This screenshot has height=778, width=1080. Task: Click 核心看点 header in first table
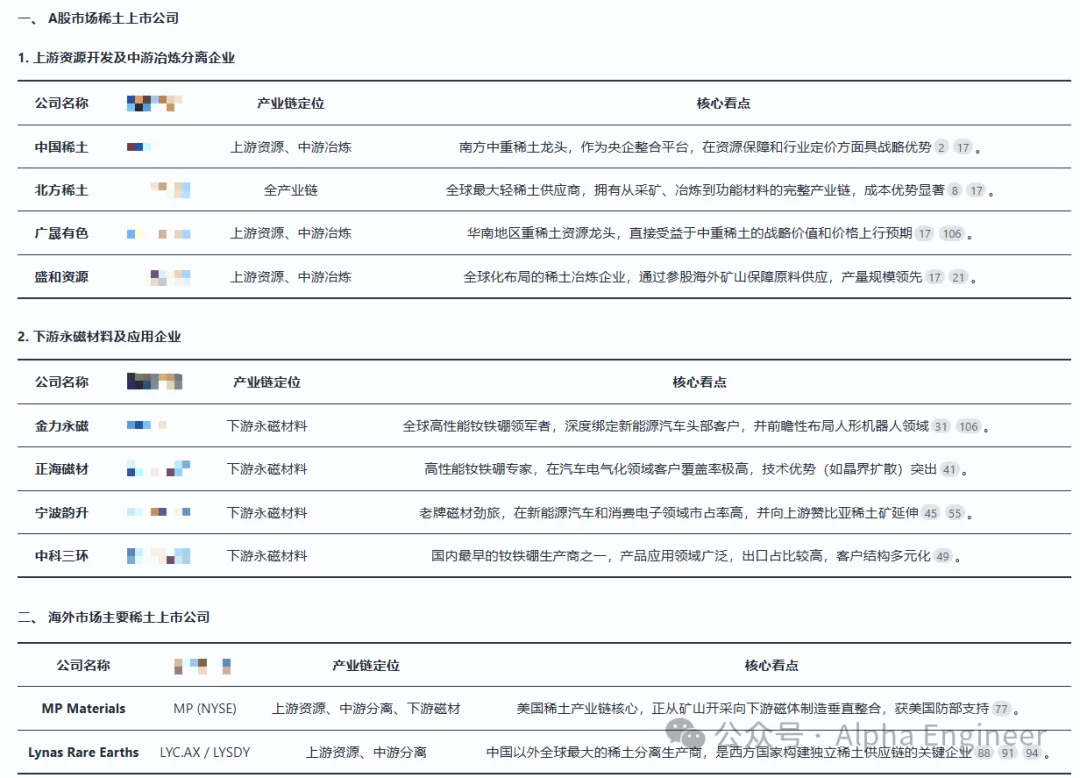coord(723,103)
